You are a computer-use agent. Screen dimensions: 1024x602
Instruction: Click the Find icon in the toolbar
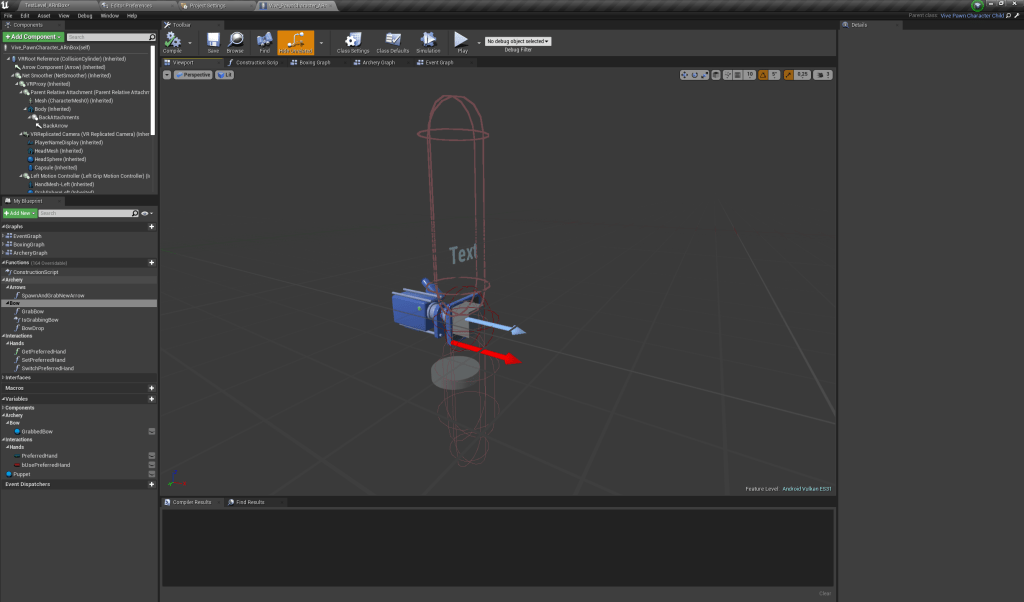265,41
